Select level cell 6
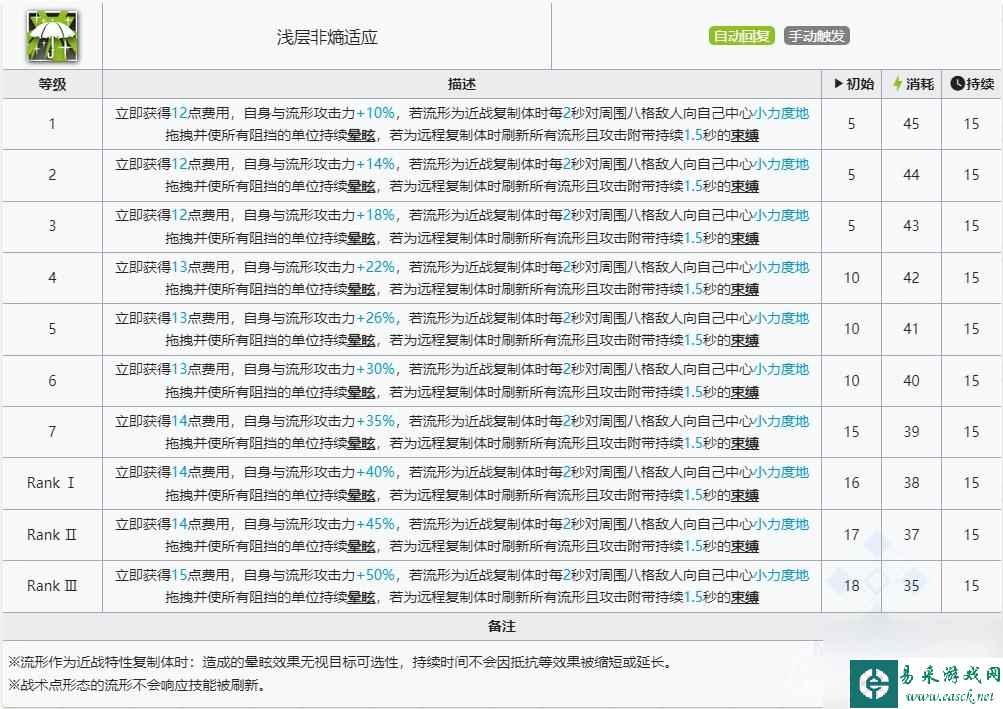 tap(52, 381)
